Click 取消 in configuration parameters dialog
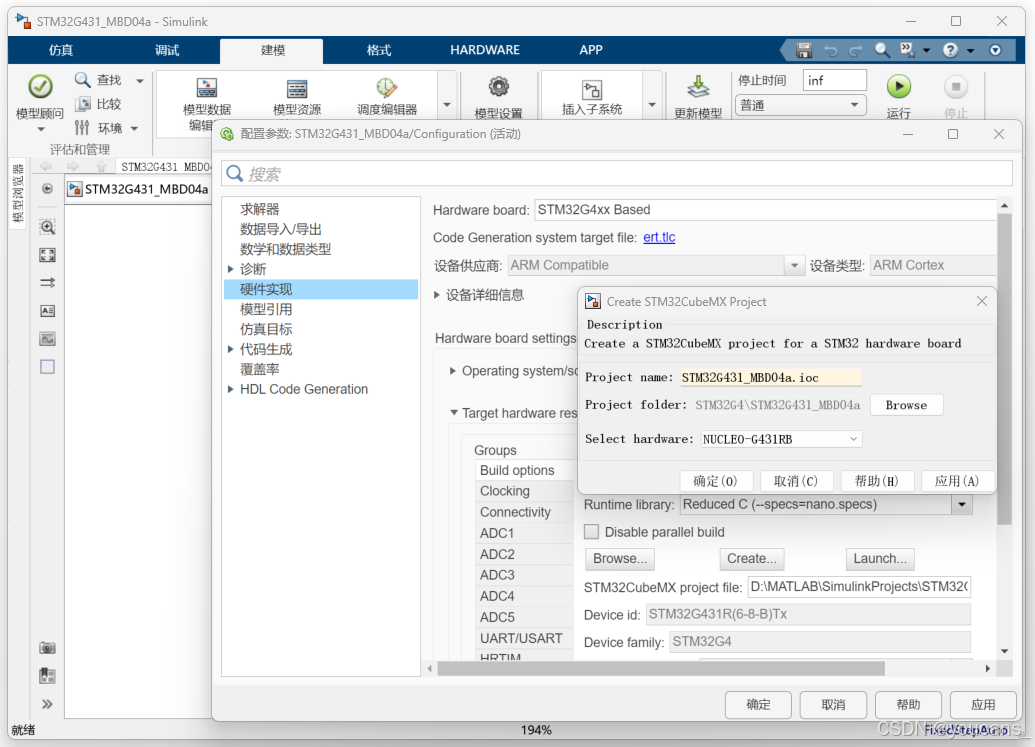Screen dimensions: 1035x747 (833, 705)
